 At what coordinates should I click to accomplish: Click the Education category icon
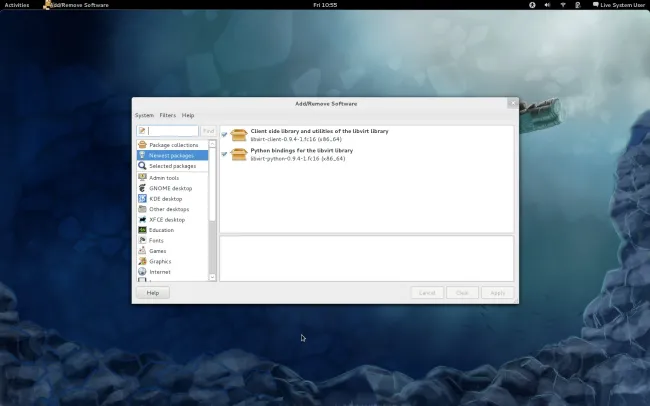[x=142, y=230]
